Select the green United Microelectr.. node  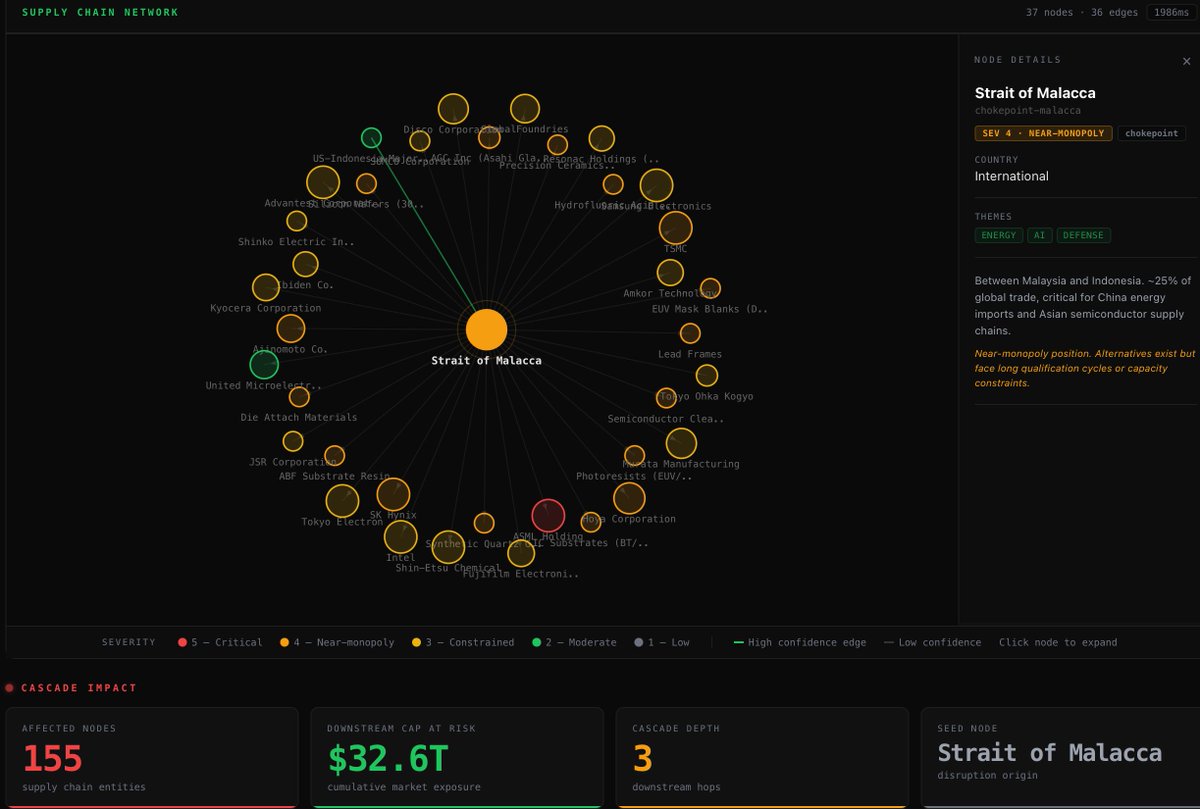tap(264, 365)
